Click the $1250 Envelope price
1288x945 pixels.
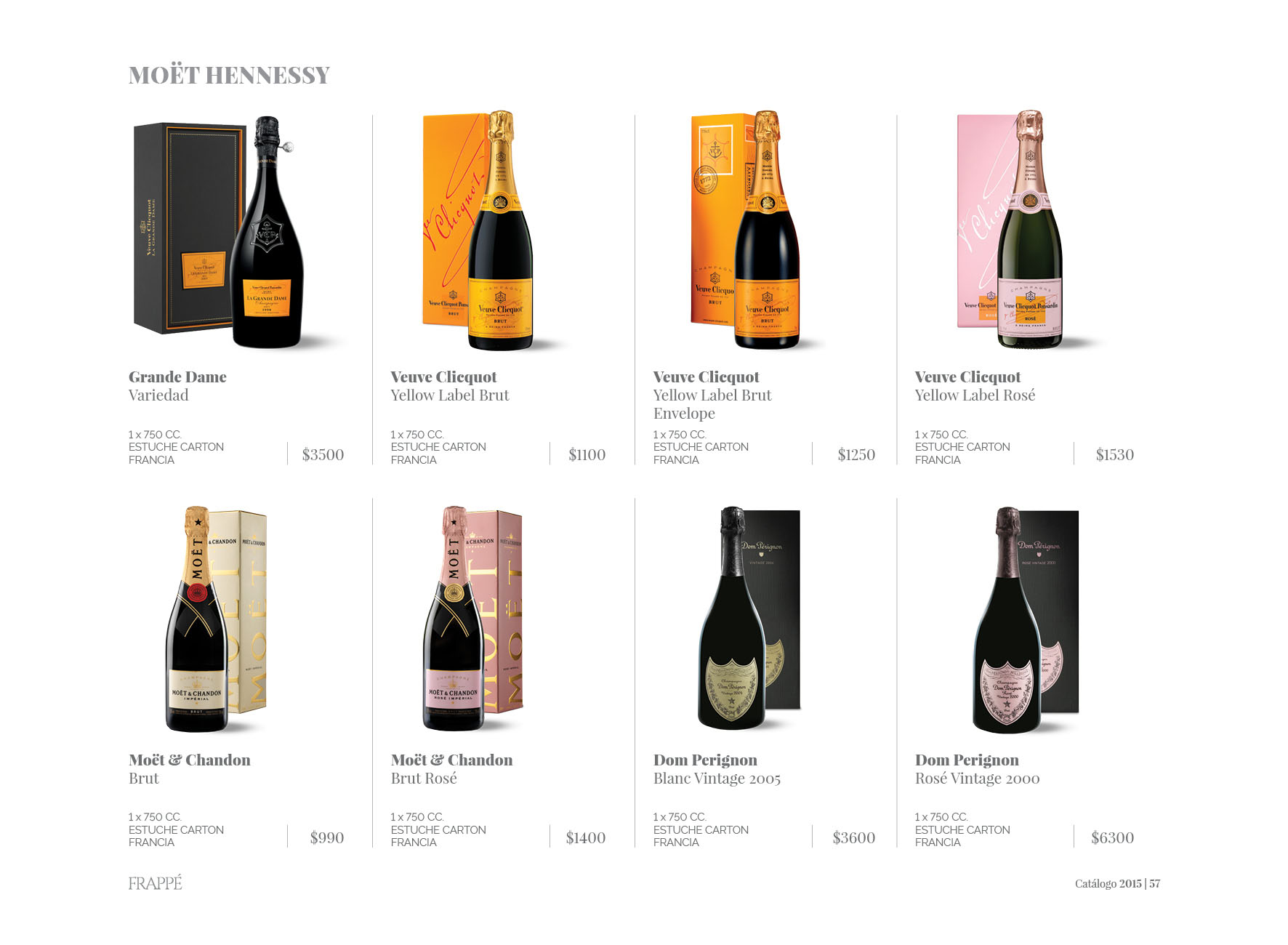[x=856, y=455]
